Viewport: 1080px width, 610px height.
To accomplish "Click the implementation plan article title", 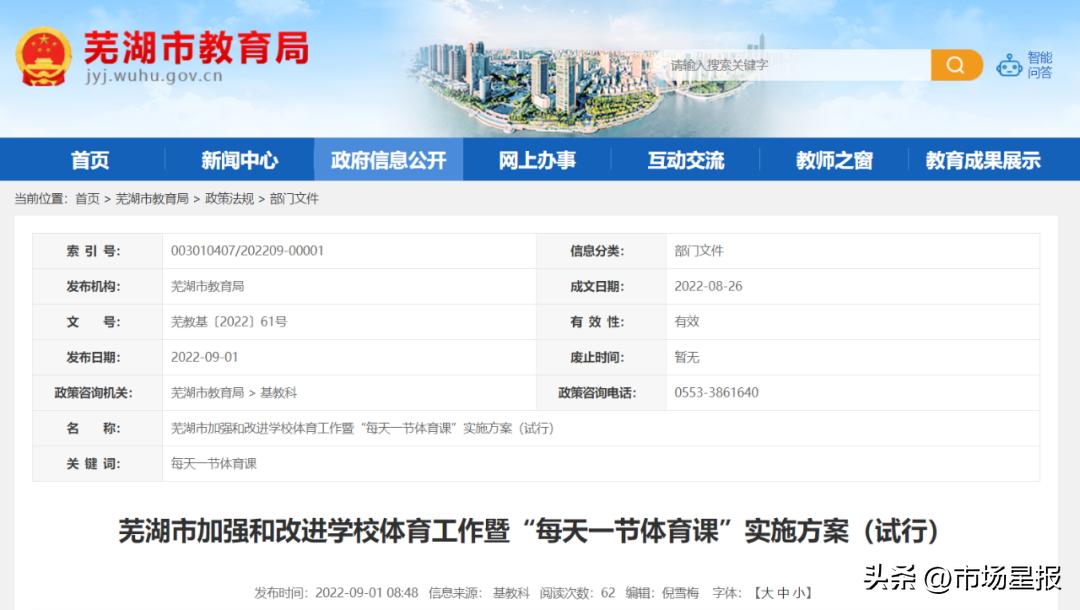I will coord(540,532).
